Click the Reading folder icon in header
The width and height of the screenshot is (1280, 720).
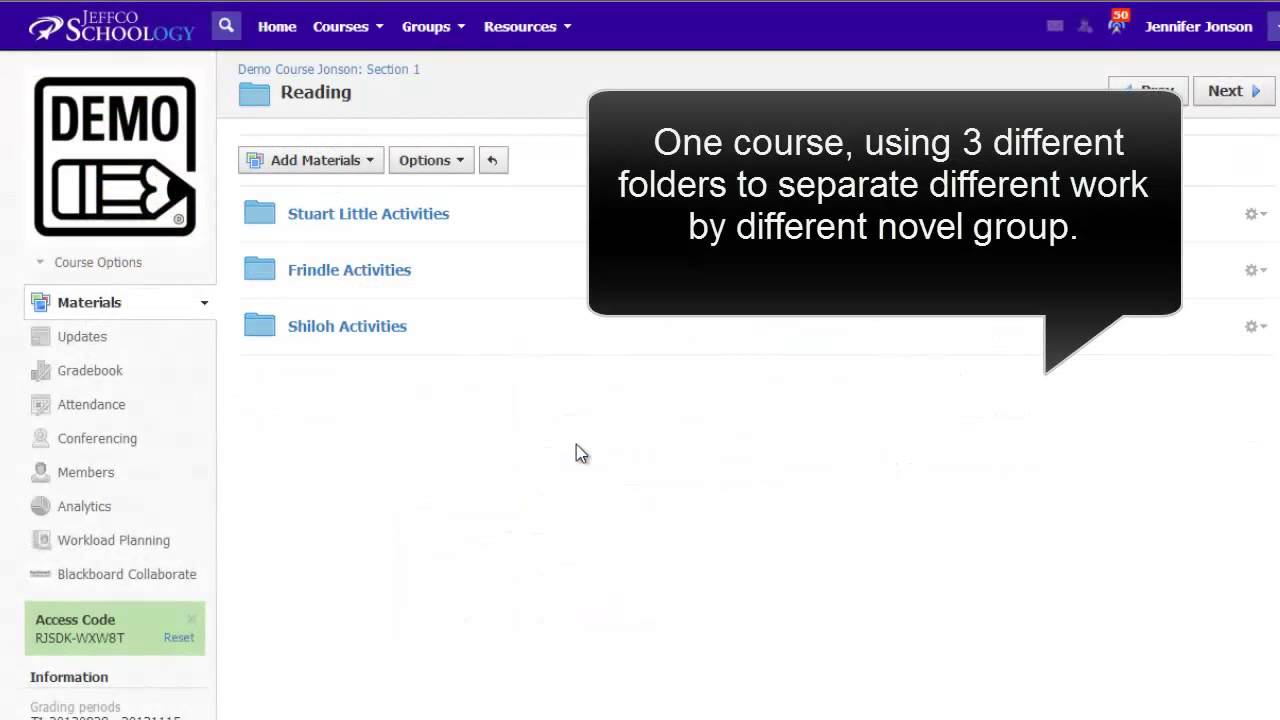pos(254,94)
